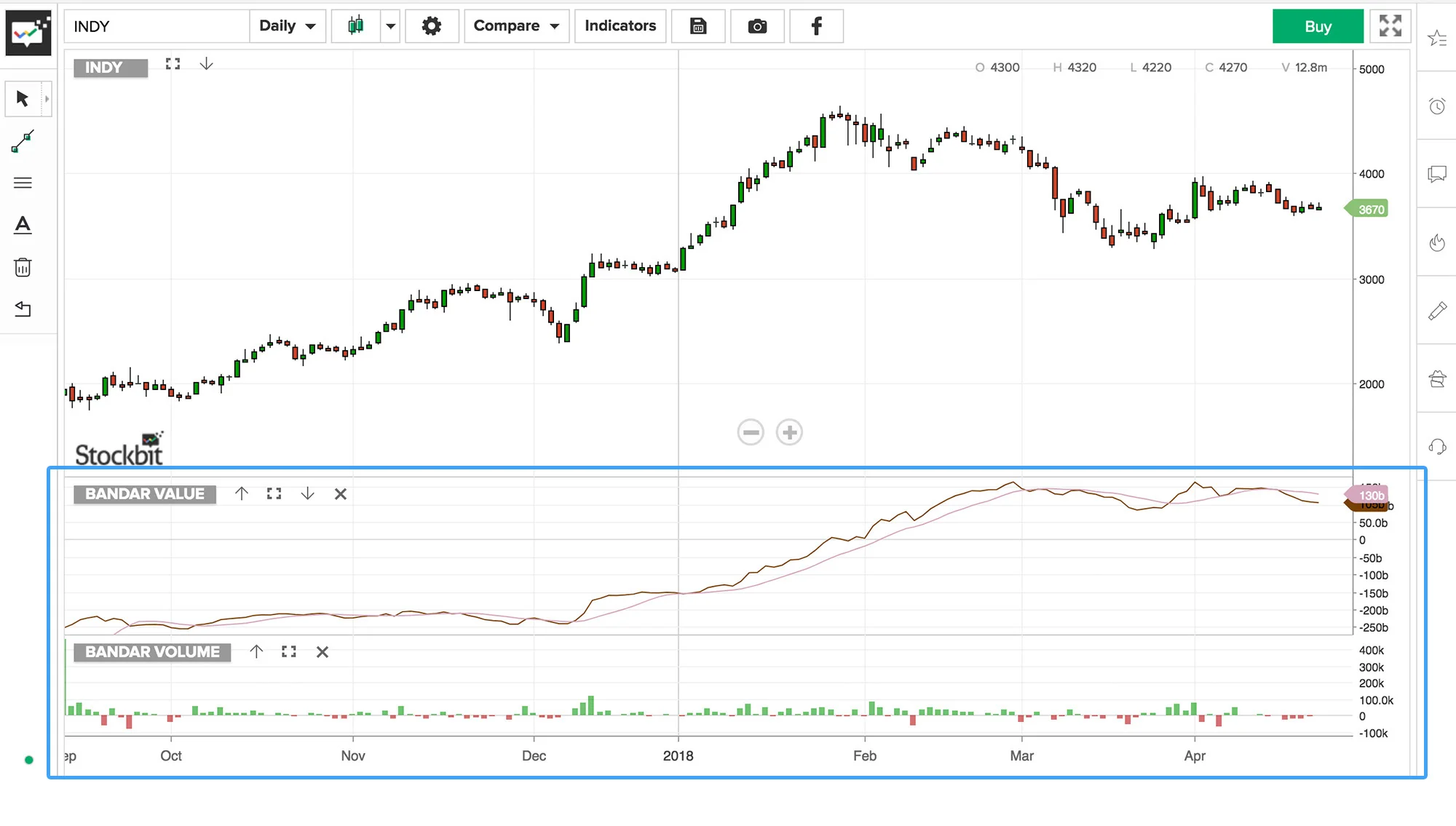Open chart settings gear
Viewport: 1456px width, 826px height.
pos(432,26)
